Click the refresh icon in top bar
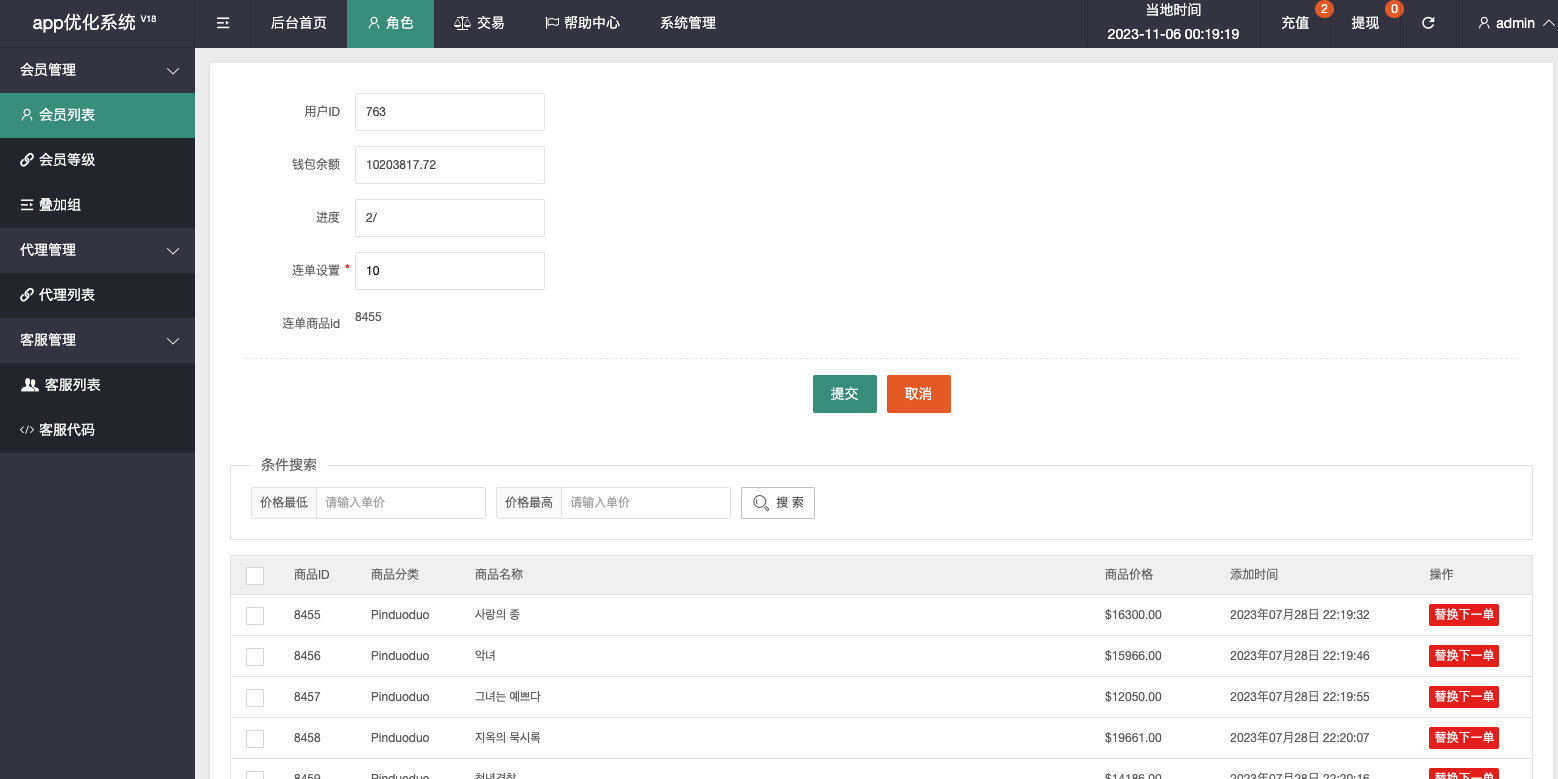 pos(1428,23)
